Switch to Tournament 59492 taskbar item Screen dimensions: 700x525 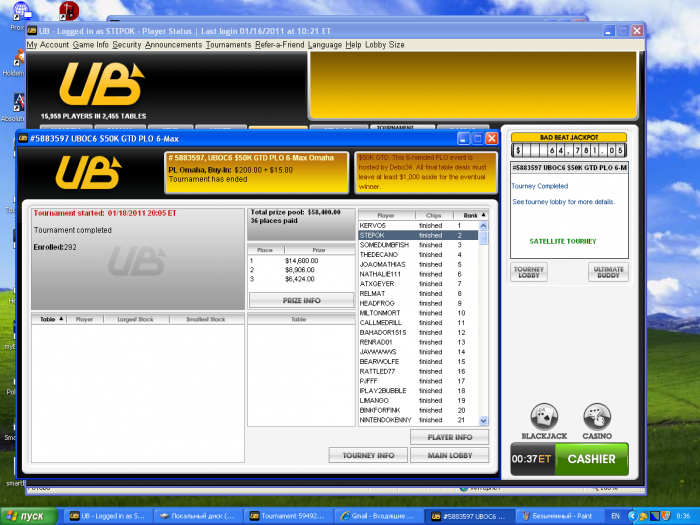click(x=288, y=516)
